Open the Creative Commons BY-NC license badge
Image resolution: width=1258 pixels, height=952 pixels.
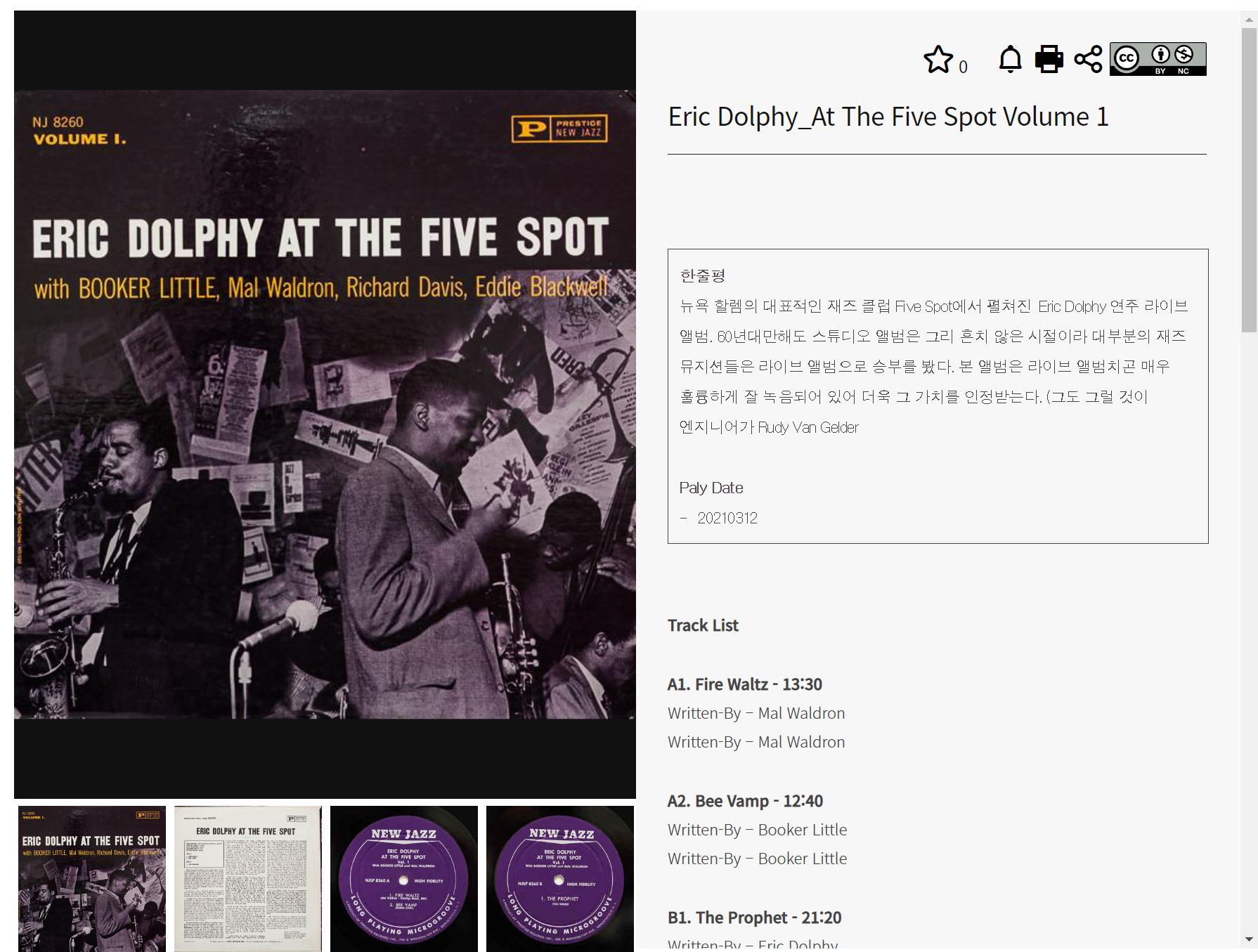[x=1158, y=59]
